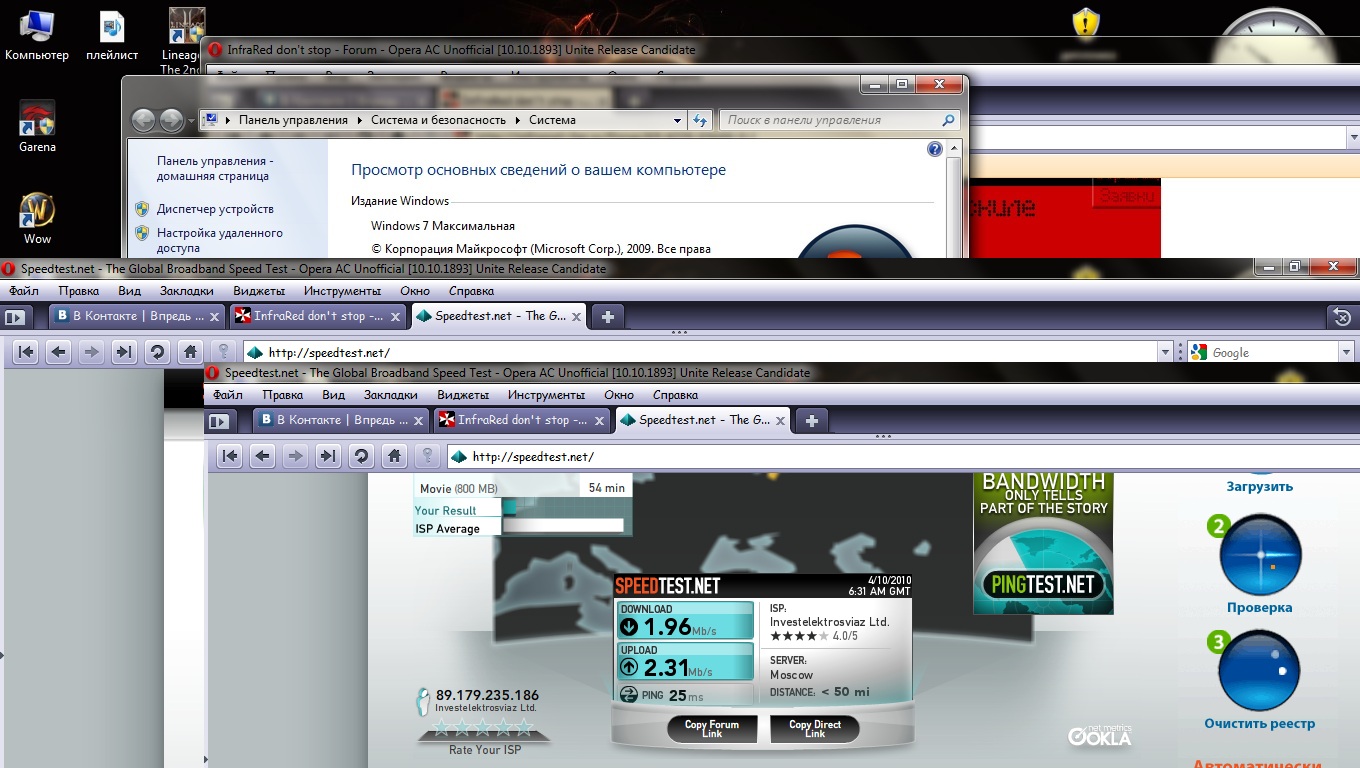Expand breadcrumb arrow after Панель управления
Image resolution: width=1360 pixels, height=768 pixels.
point(359,120)
